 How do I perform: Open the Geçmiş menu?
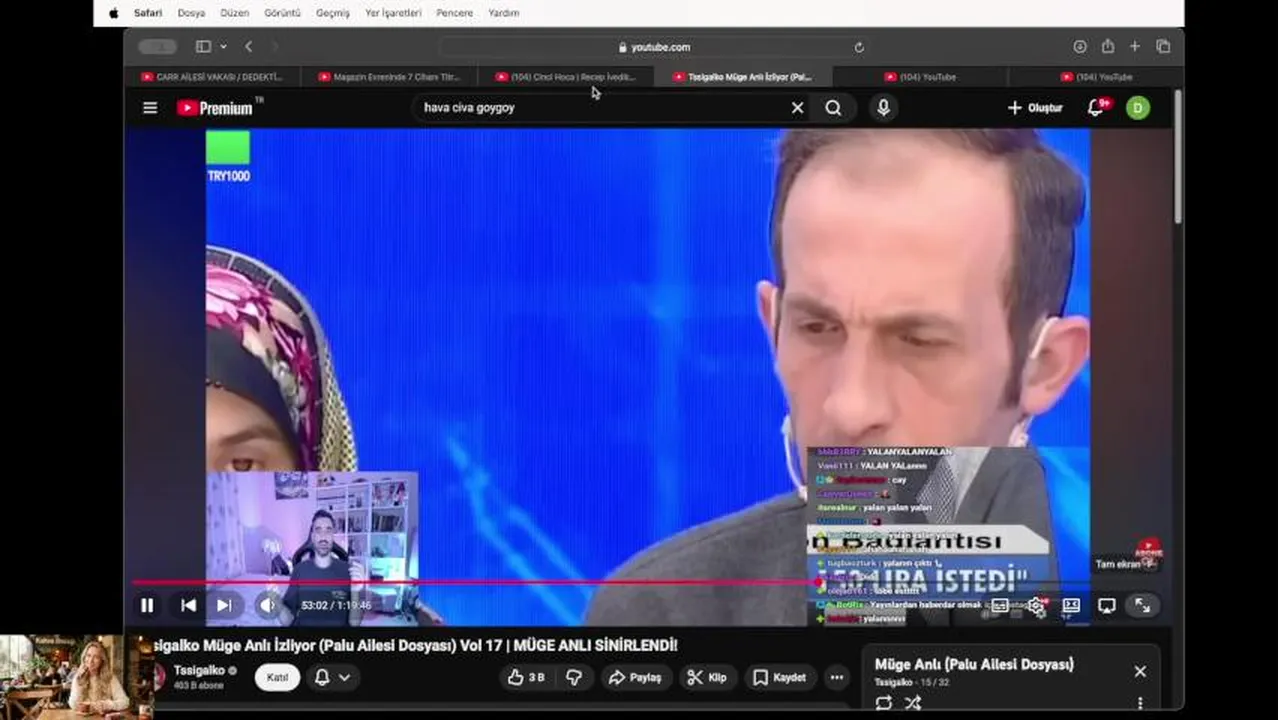333,13
